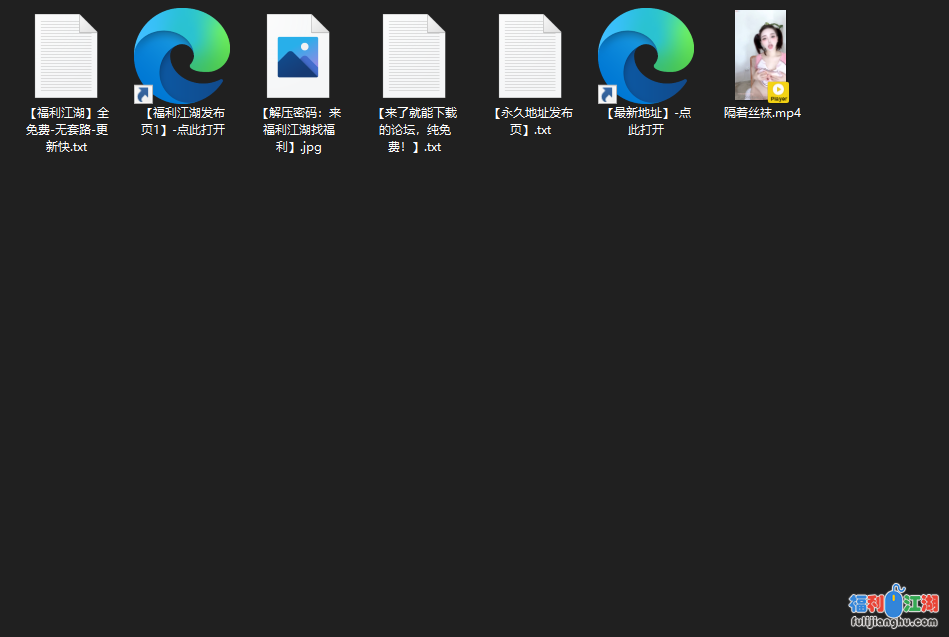949x637 pixels.
Task: Click the 【永久地址发布页】.txt filename label
Action: 530,121
